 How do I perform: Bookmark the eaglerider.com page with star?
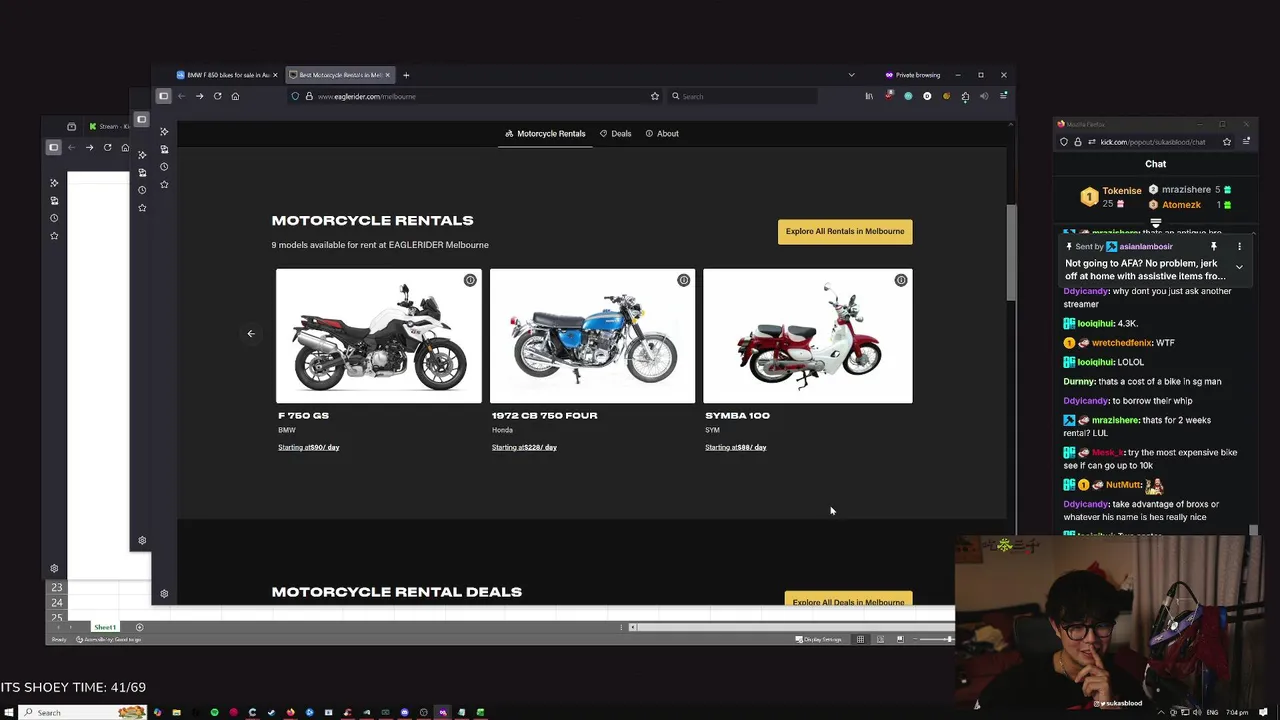click(655, 96)
